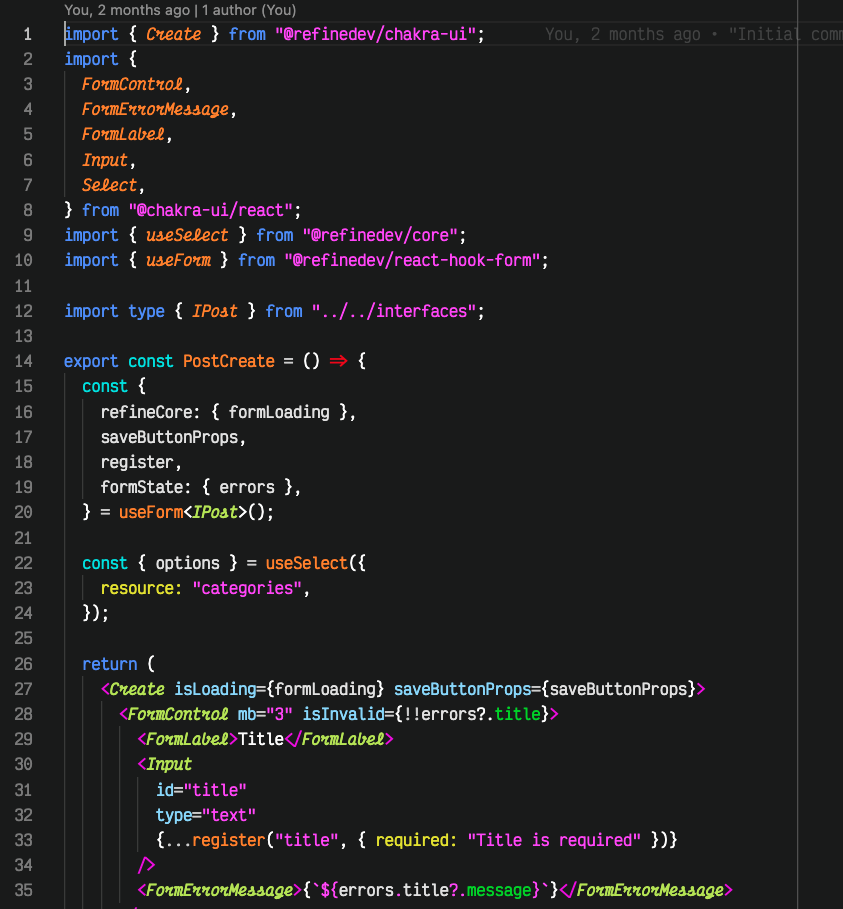
Task: Click the export keyword on line 14
Action: [x=91, y=361]
